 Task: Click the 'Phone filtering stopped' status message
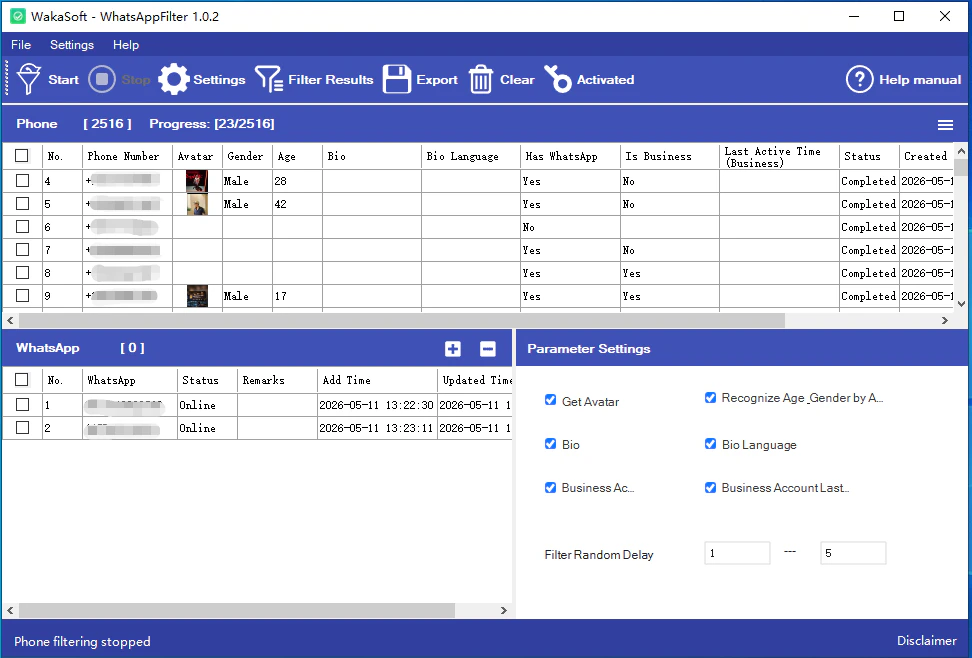click(x=82, y=641)
